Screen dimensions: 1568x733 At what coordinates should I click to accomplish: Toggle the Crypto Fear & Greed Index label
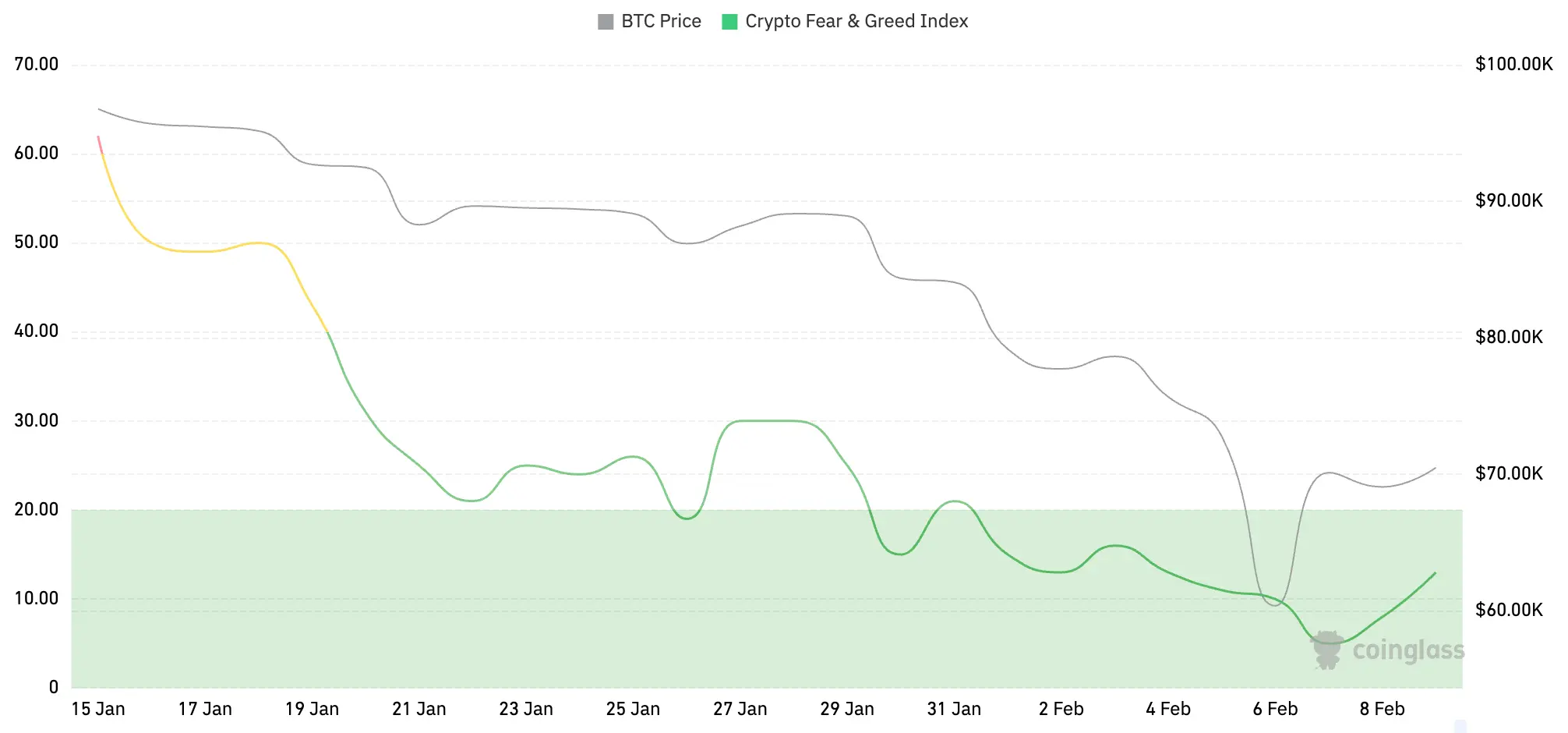[856, 22]
